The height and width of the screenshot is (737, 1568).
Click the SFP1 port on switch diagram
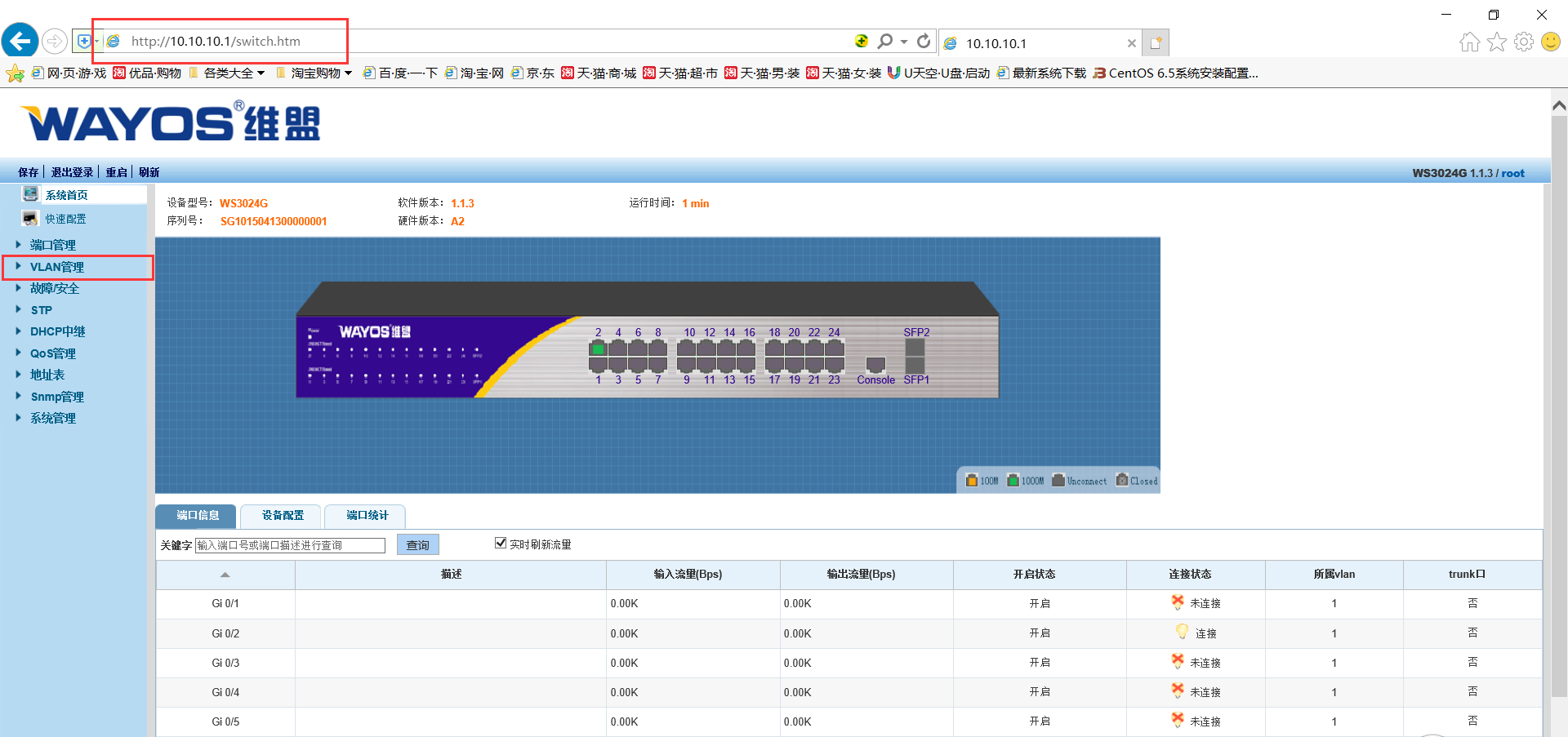pyautogui.click(x=915, y=365)
